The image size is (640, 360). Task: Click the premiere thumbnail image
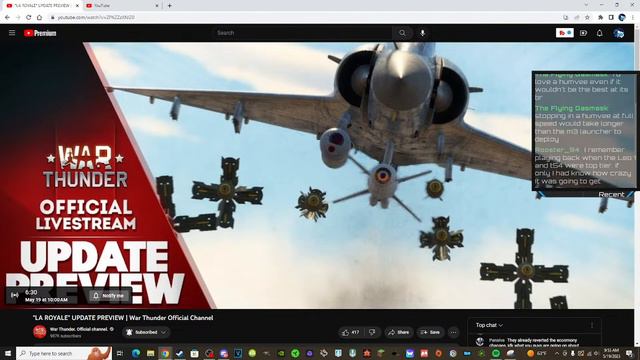[x=318, y=176]
